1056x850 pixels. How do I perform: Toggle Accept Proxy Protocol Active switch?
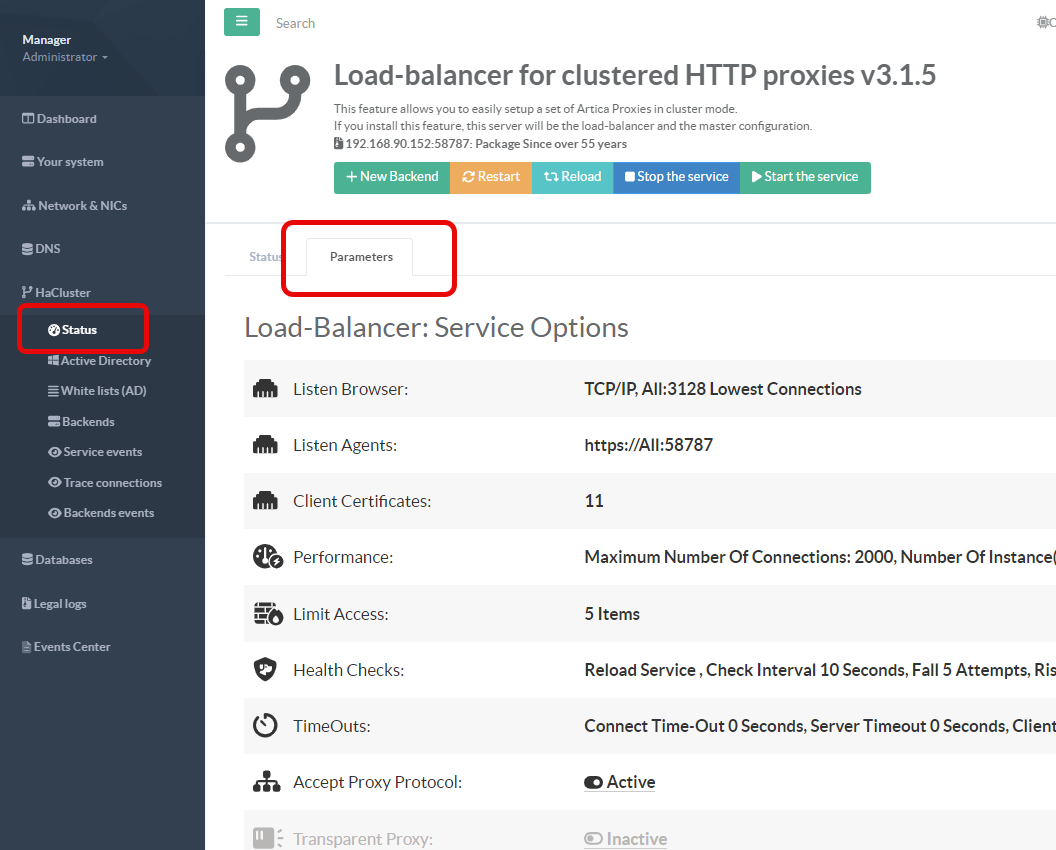tap(594, 783)
